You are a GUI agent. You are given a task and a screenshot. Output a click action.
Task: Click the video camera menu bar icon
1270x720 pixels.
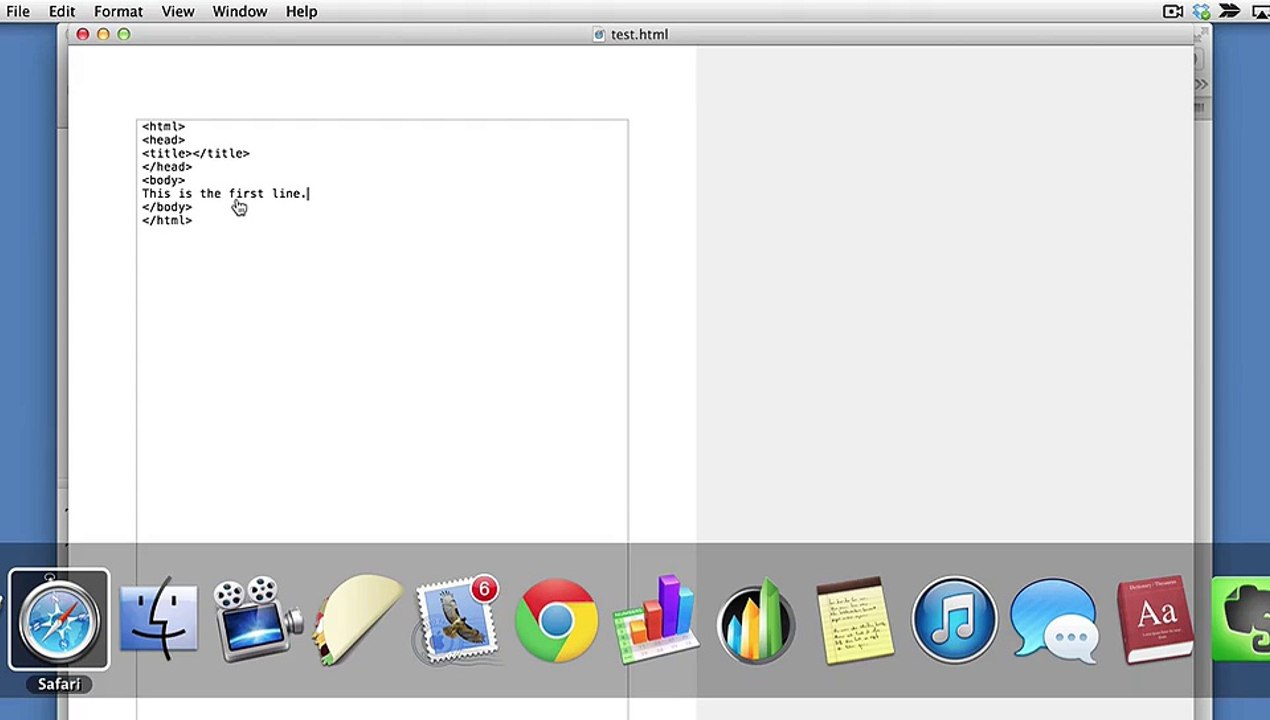[x=1173, y=11]
